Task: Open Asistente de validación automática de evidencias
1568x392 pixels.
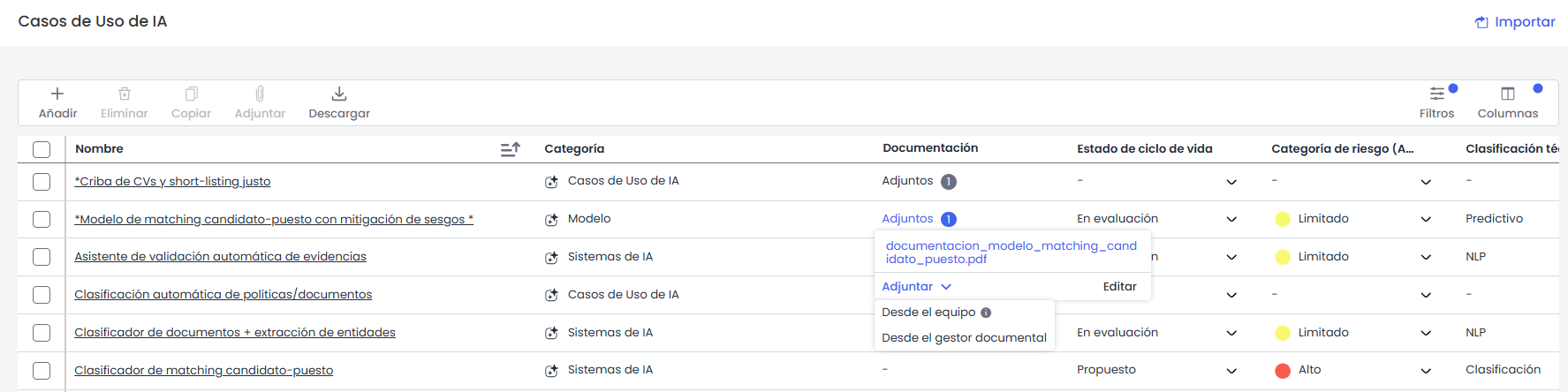Action: coord(220,257)
